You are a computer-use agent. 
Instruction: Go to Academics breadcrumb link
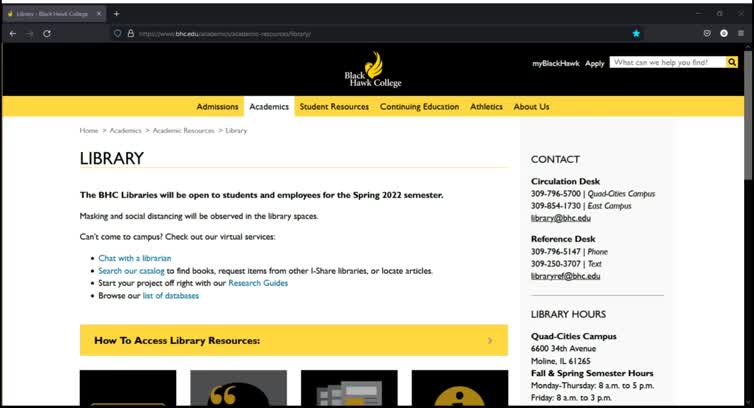[126, 130]
